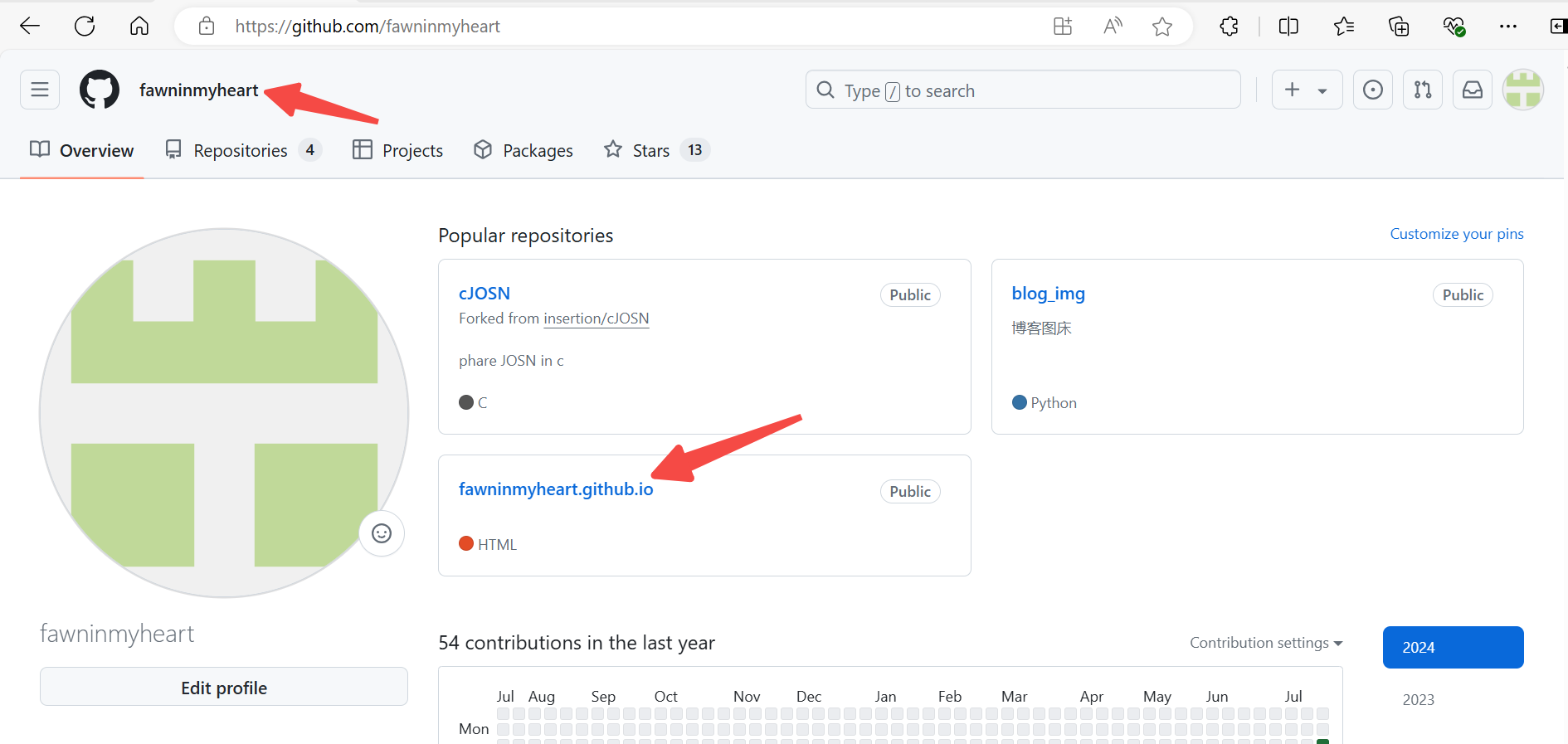Open the apps grid icon in address bar

[x=1063, y=27]
